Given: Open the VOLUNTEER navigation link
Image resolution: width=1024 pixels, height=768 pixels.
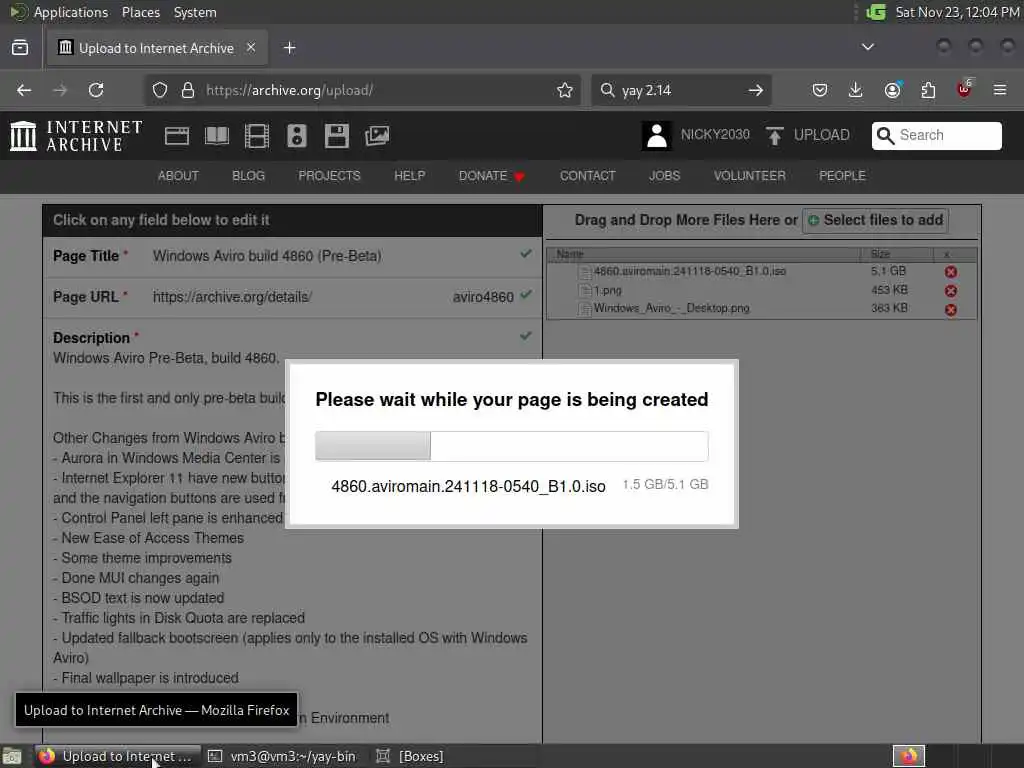Looking at the screenshot, I should 750,176.
